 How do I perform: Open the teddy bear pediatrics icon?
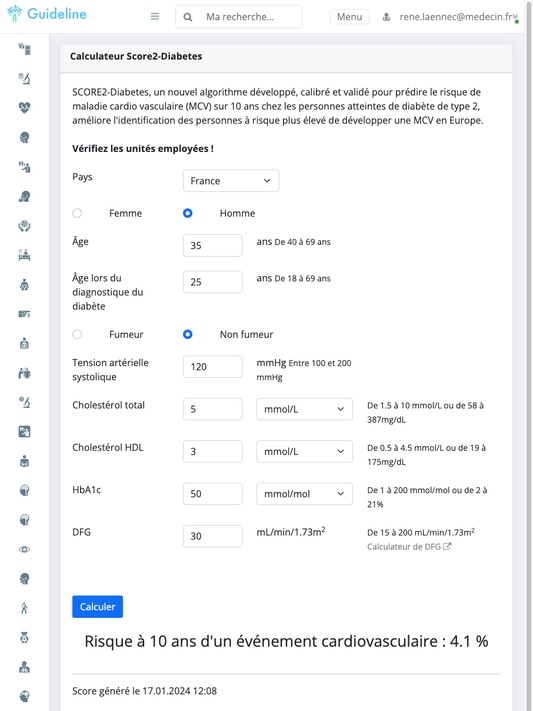coord(24,638)
